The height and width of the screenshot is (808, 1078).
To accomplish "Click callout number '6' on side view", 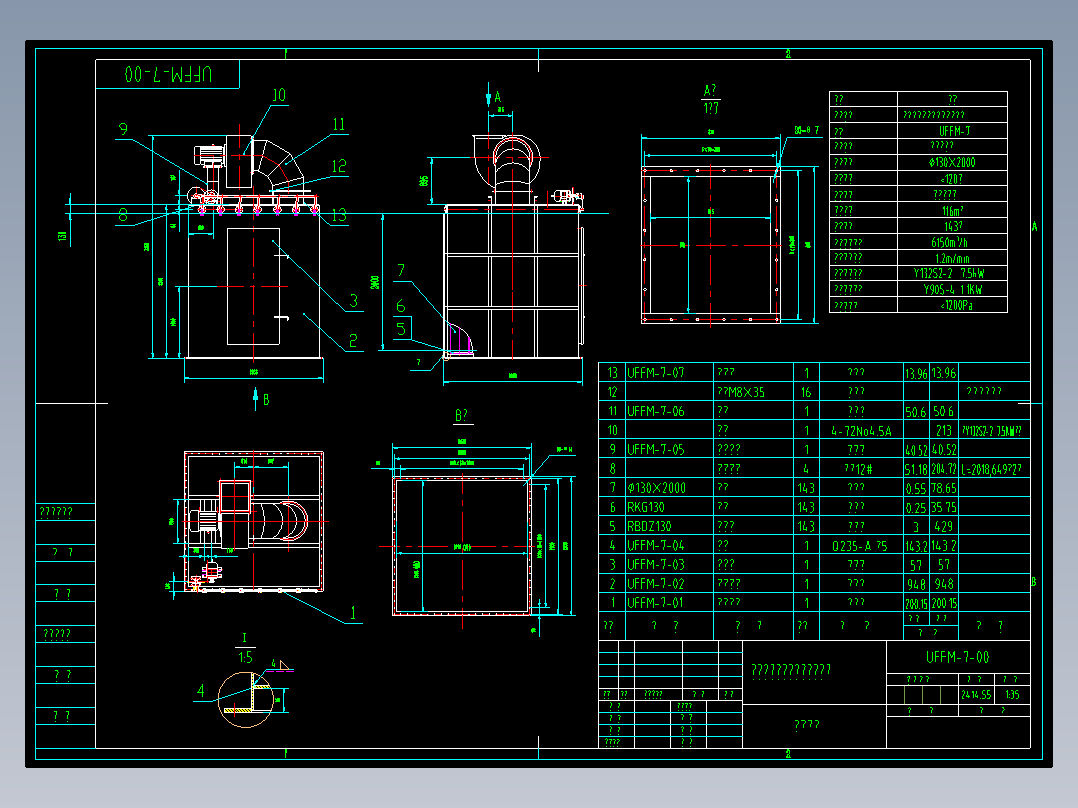I will pyautogui.click(x=401, y=306).
